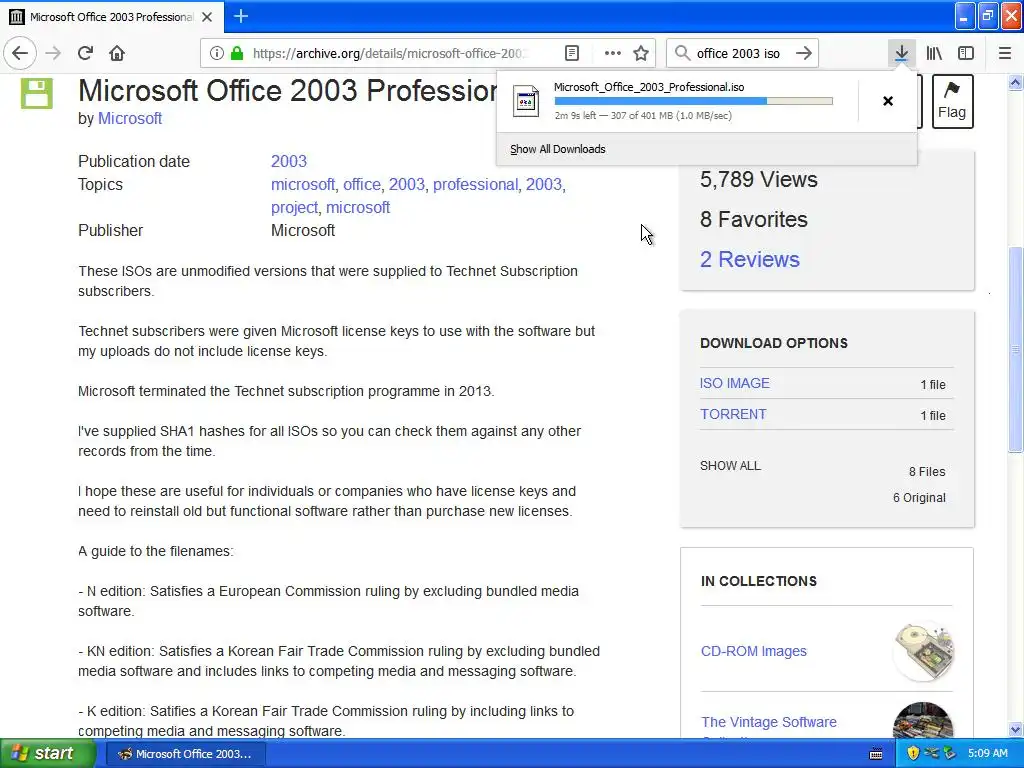1024x768 pixels.
Task: Select the Microsoft Office 2003 Professional tab
Action: 112,17
